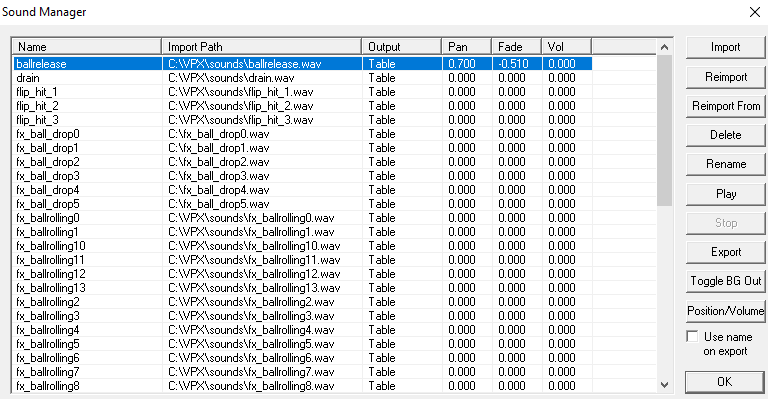Click the Table output of drain
This screenshot has height=399, width=768.
tap(382, 78)
